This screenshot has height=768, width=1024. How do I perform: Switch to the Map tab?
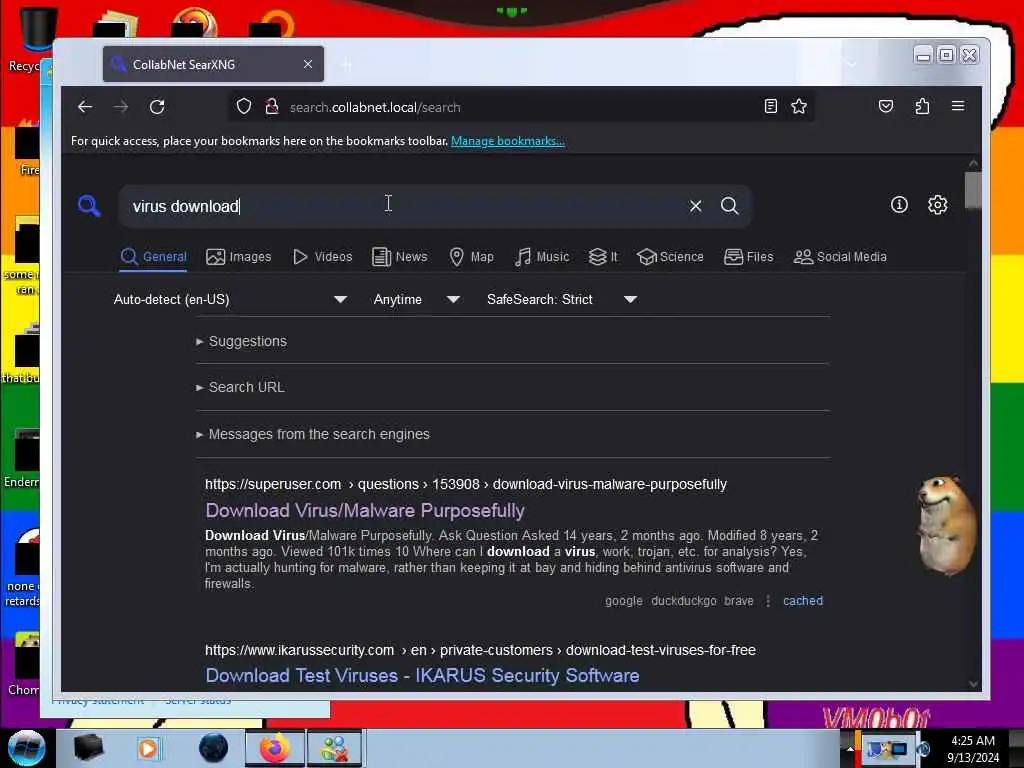pos(472,257)
